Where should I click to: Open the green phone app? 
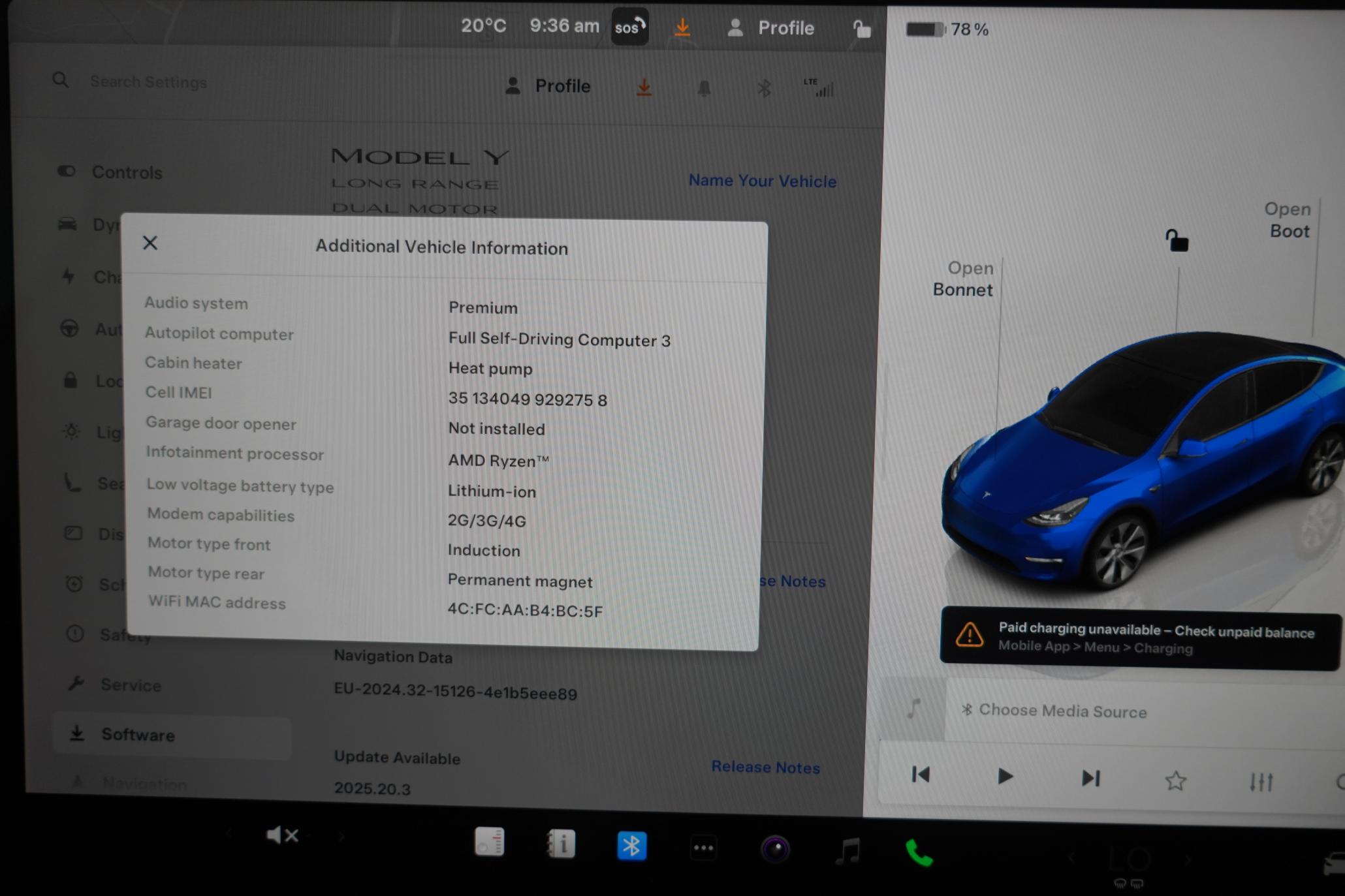(919, 853)
